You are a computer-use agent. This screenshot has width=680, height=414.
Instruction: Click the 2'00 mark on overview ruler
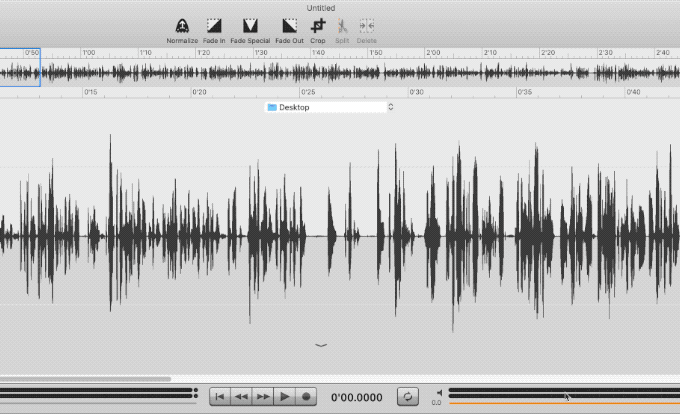coord(433,52)
